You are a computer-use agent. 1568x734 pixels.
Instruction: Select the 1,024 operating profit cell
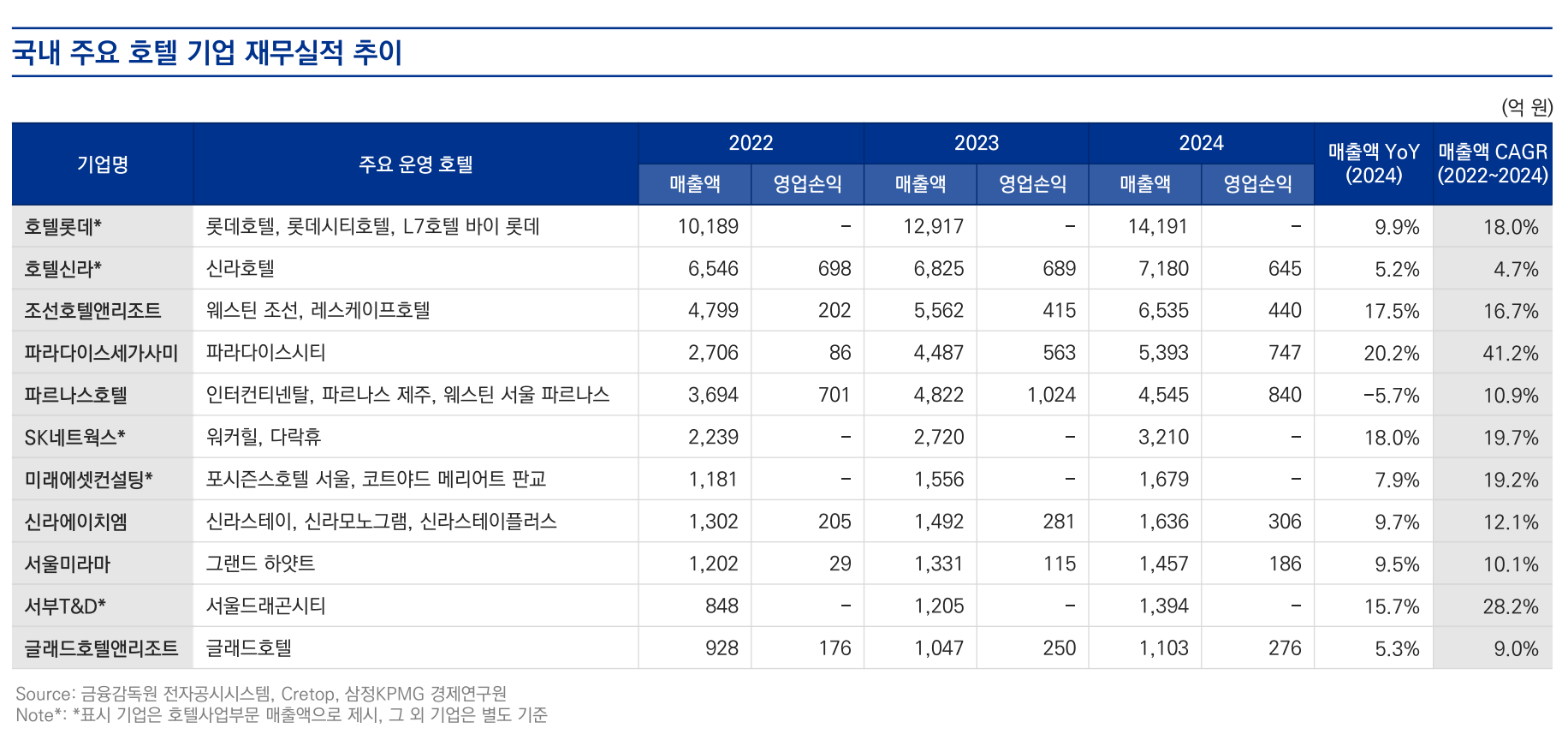point(1051,395)
